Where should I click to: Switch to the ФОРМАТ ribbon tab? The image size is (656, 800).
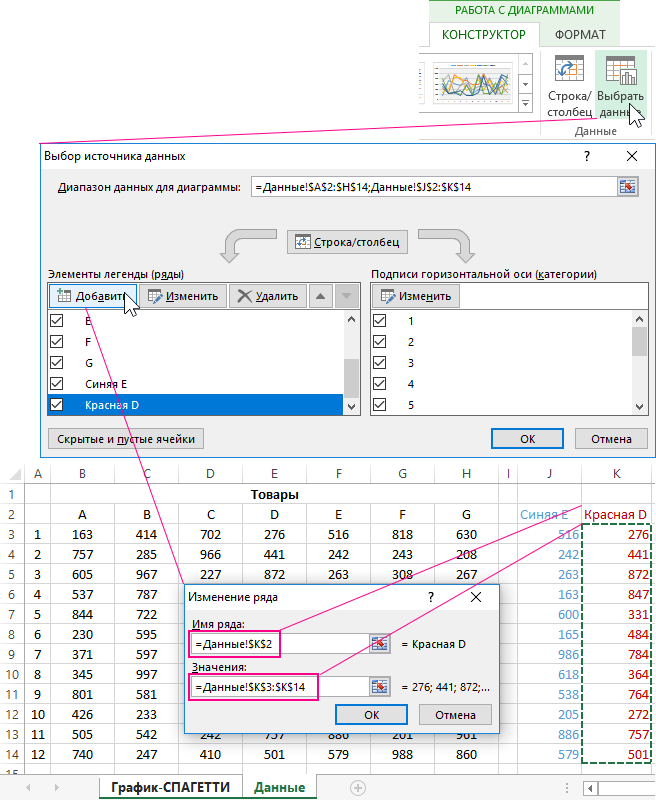coord(580,35)
